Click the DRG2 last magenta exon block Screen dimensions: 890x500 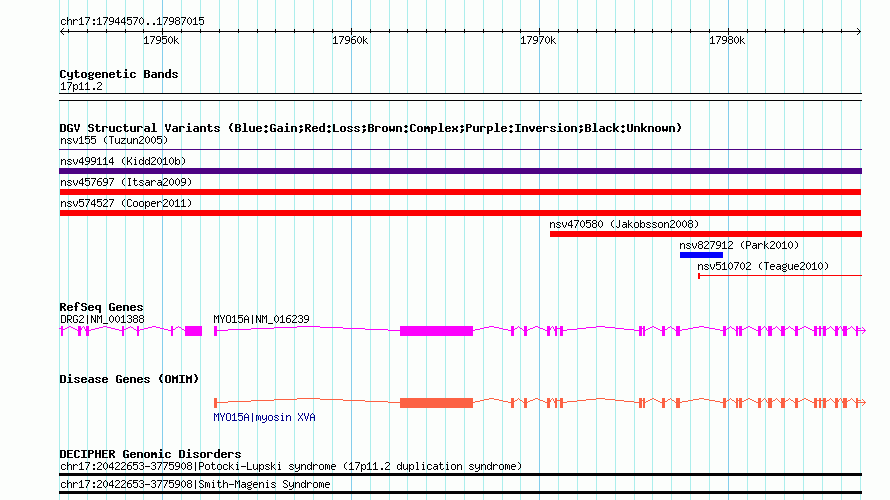click(x=194, y=331)
